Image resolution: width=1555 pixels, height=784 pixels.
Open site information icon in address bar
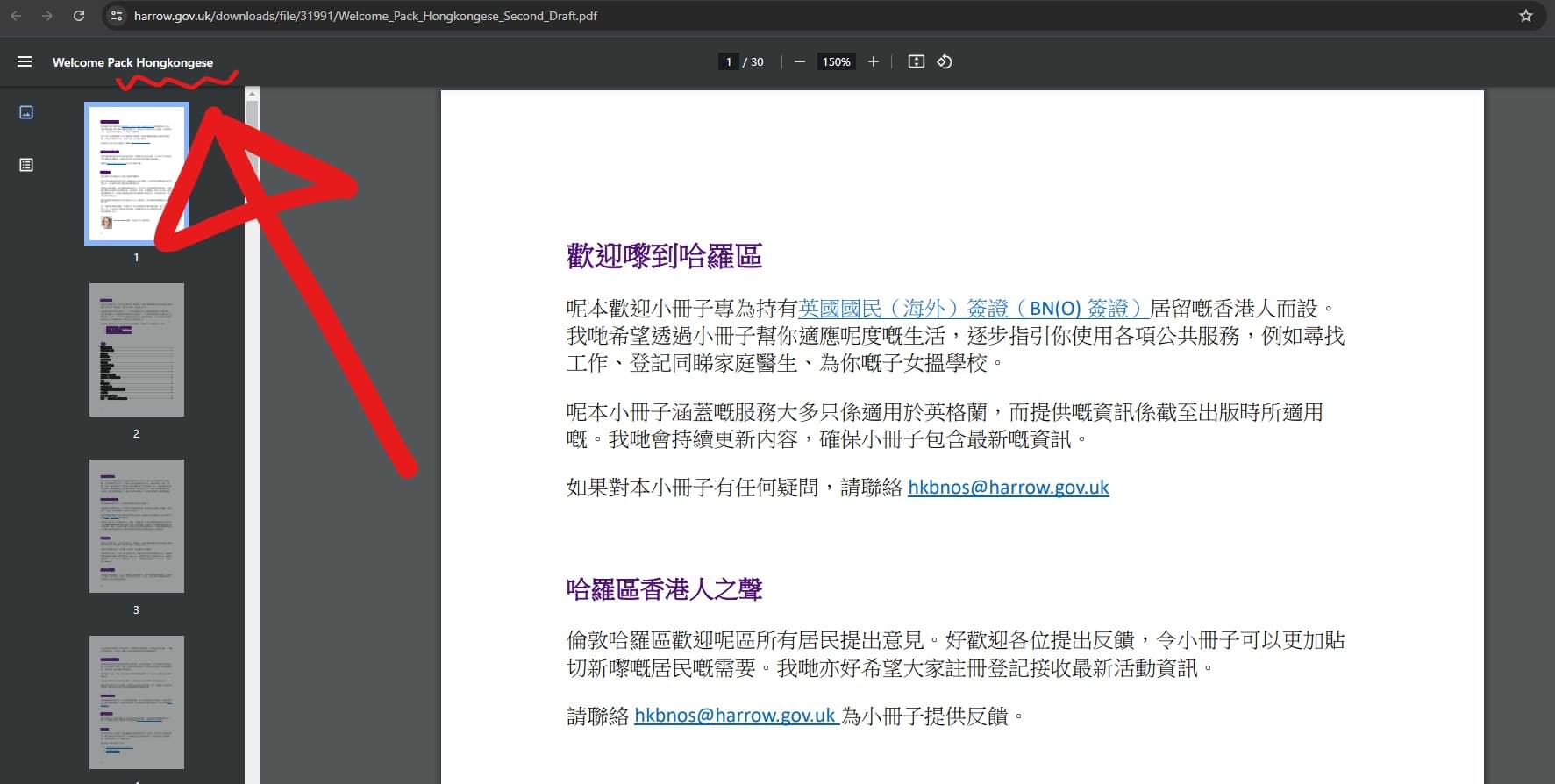tap(117, 16)
